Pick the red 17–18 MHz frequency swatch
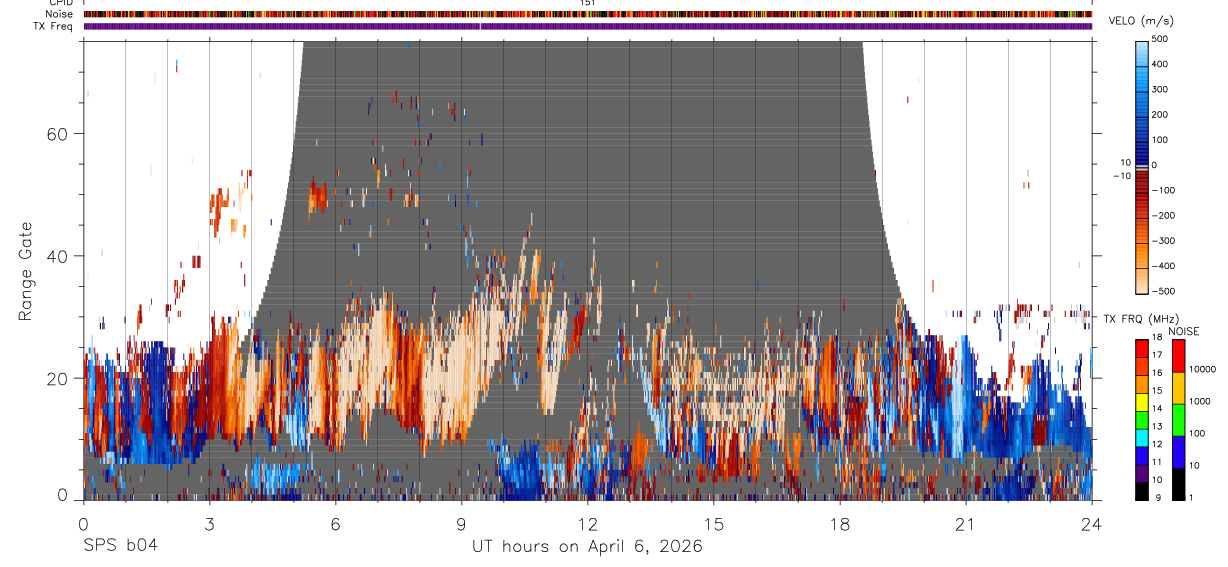This screenshot has height=567, width=1228. pos(1142,349)
